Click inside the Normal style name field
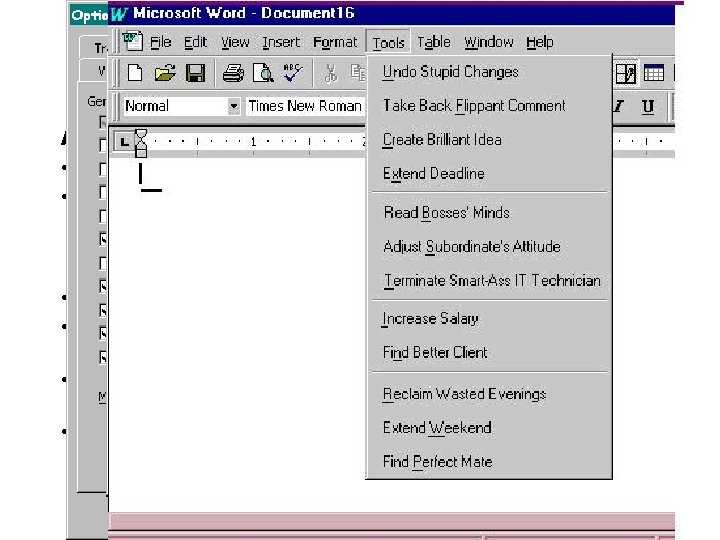 (175, 106)
